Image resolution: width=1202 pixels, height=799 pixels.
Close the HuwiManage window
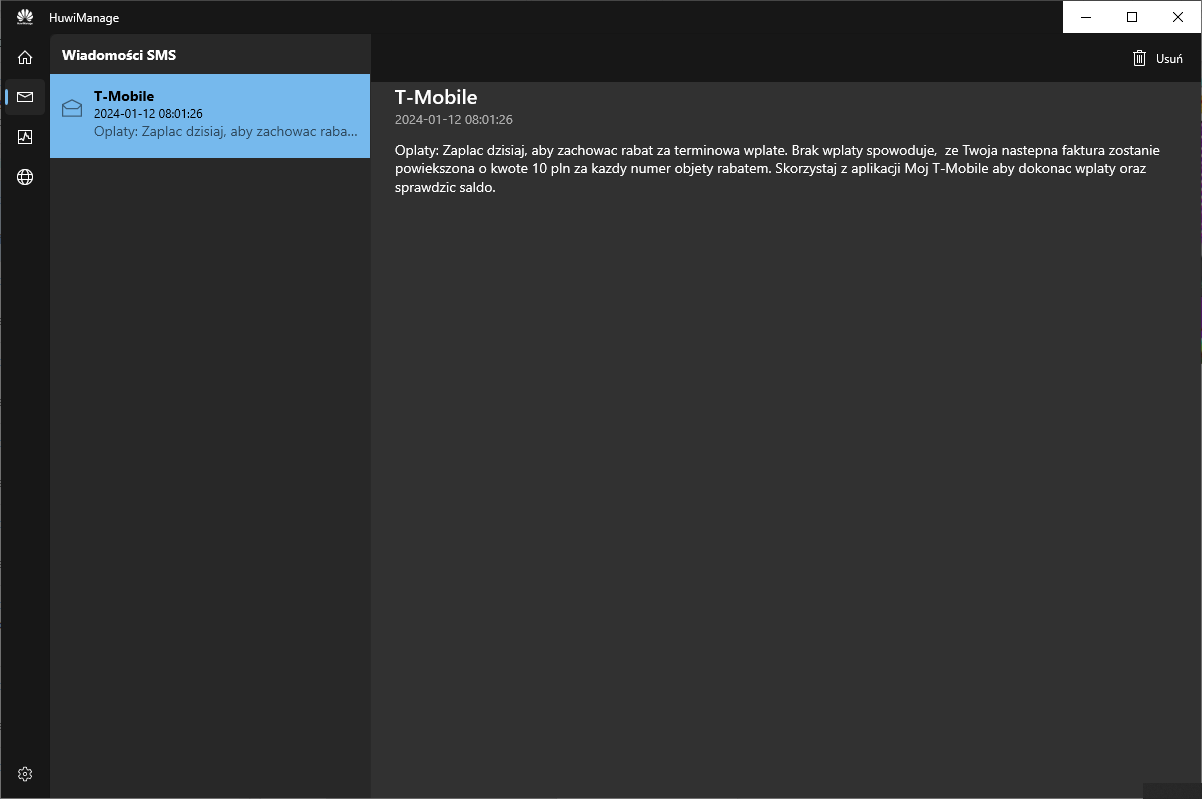1178,17
